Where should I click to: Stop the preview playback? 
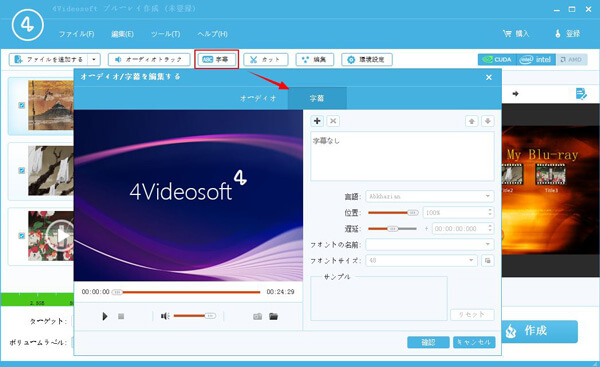coord(121,316)
